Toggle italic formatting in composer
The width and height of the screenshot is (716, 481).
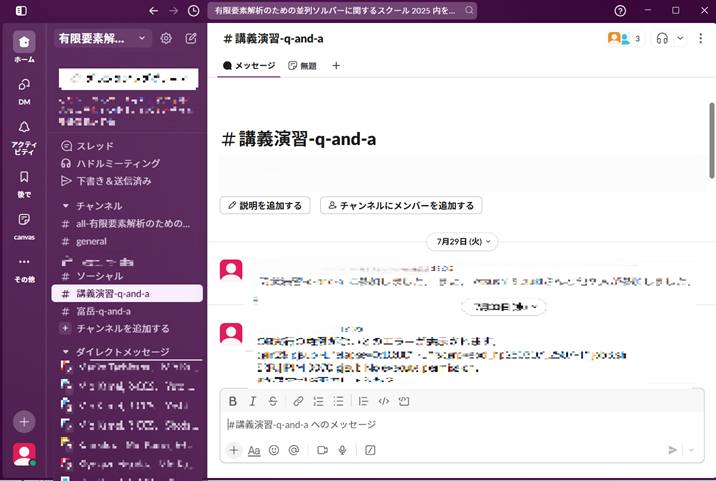point(253,401)
